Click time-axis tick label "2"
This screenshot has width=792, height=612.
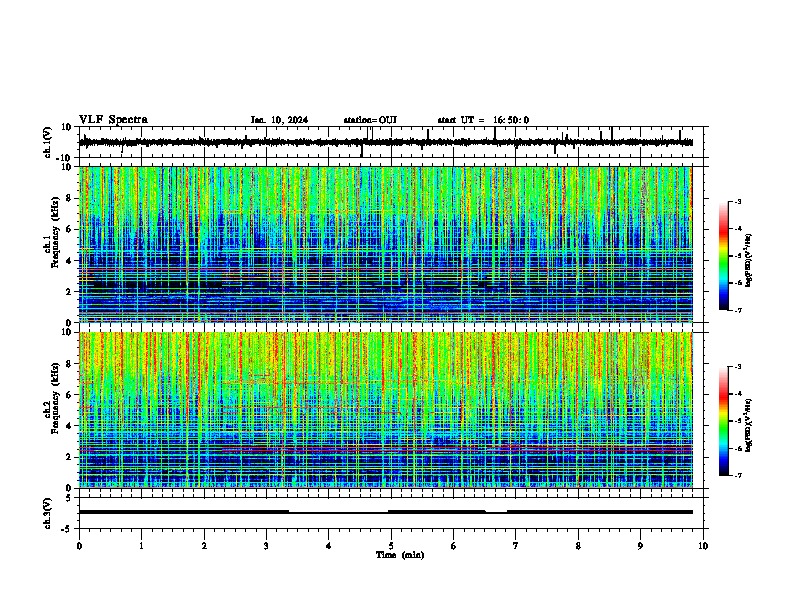click(204, 546)
